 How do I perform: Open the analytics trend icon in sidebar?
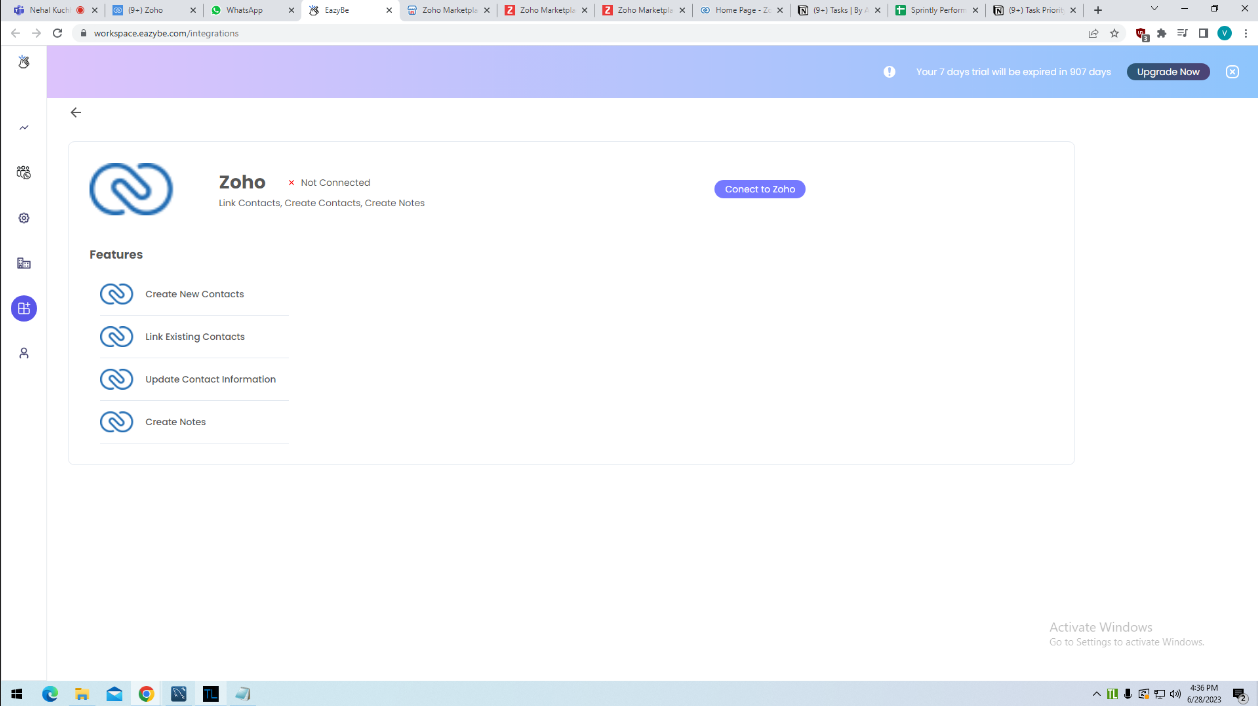click(x=24, y=127)
